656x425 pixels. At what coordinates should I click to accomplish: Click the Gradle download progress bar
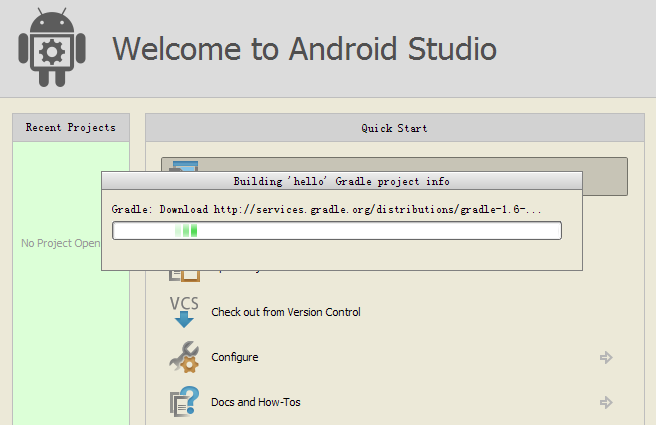point(337,230)
